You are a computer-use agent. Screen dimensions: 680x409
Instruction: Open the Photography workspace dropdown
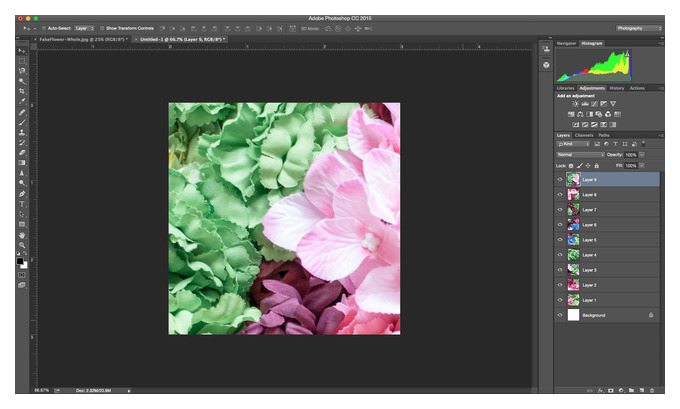pos(639,28)
